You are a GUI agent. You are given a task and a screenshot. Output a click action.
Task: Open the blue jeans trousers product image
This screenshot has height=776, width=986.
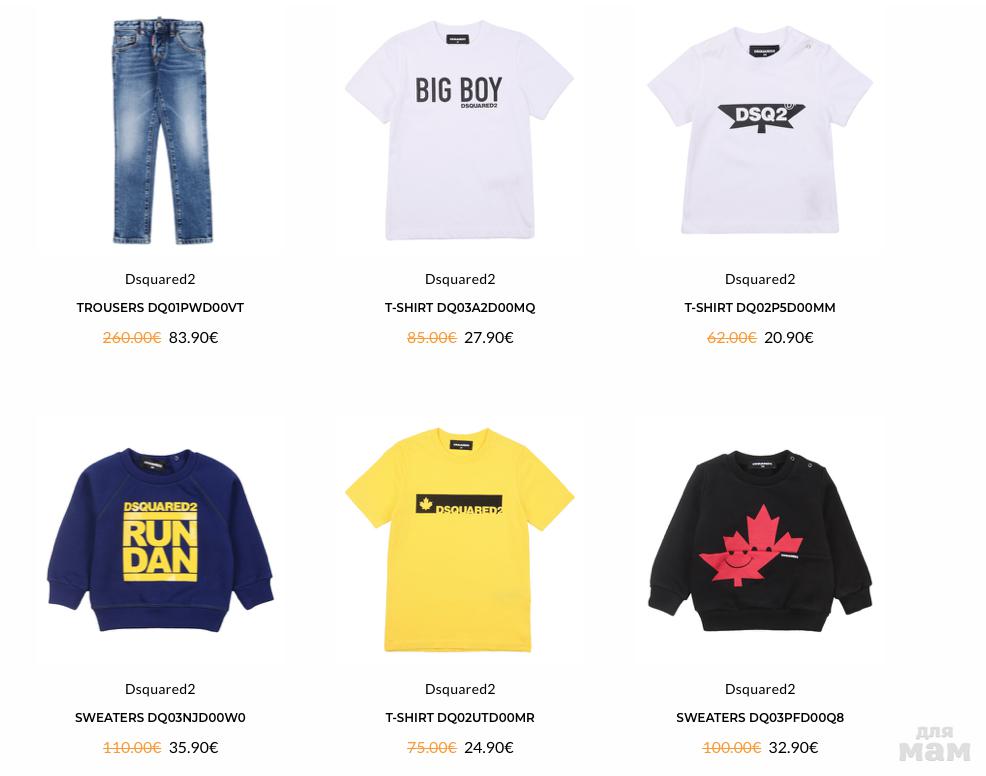160,130
